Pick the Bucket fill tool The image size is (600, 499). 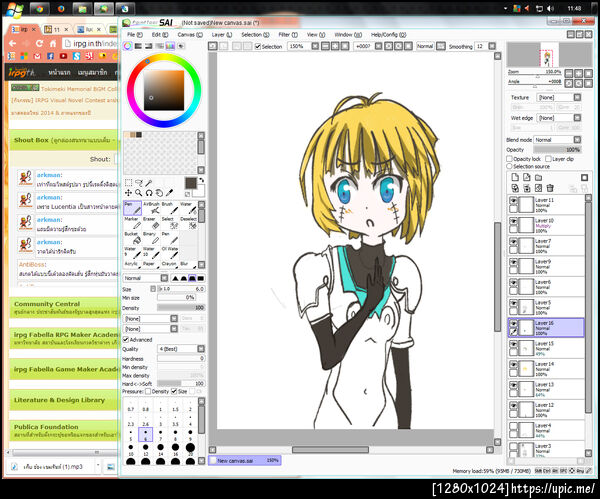pos(132,238)
